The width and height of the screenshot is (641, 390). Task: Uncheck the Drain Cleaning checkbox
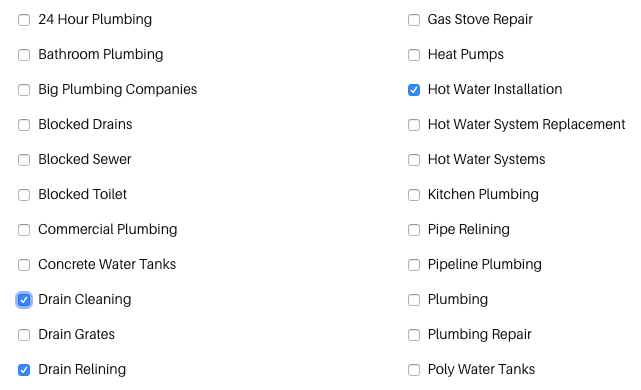[x=24, y=300]
